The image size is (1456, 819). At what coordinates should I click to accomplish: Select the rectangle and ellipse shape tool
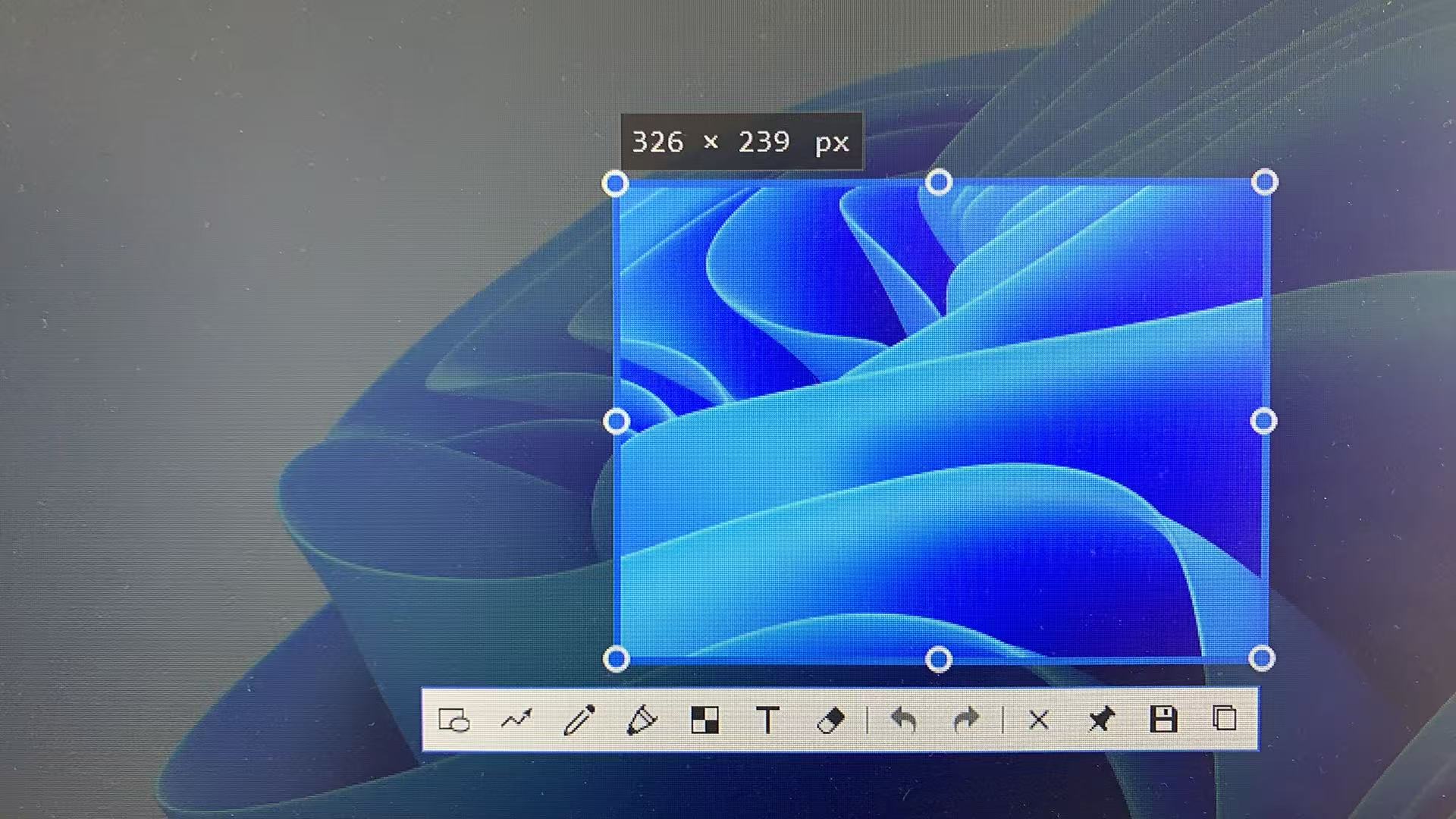point(454,720)
